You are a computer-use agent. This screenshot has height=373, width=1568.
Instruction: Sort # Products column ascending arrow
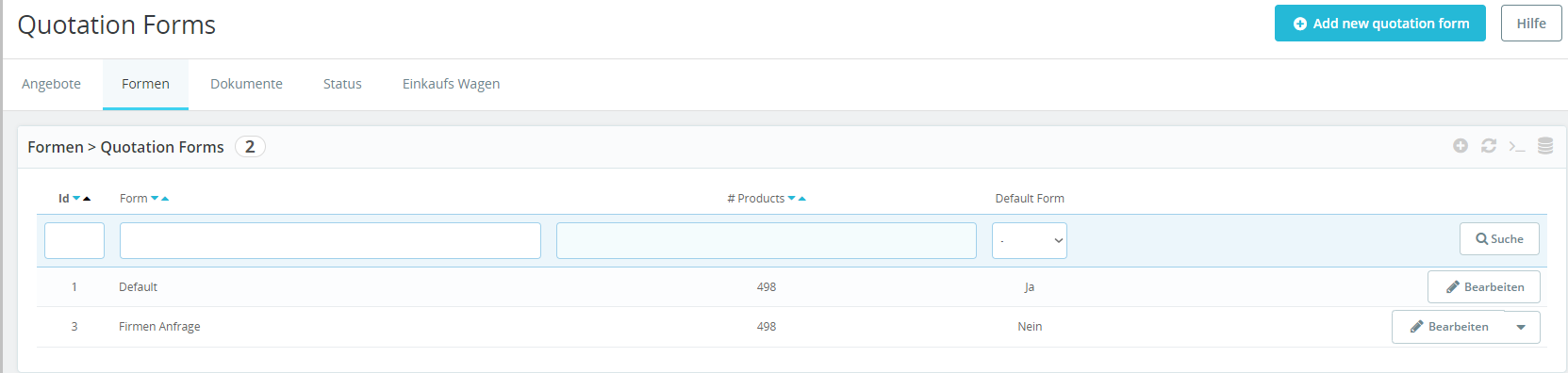click(x=802, y=199)
